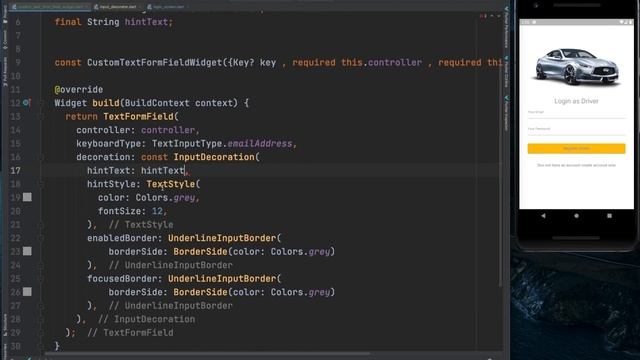
Task: Click the 'required this.controller' parameter
Action: [357, 63]
